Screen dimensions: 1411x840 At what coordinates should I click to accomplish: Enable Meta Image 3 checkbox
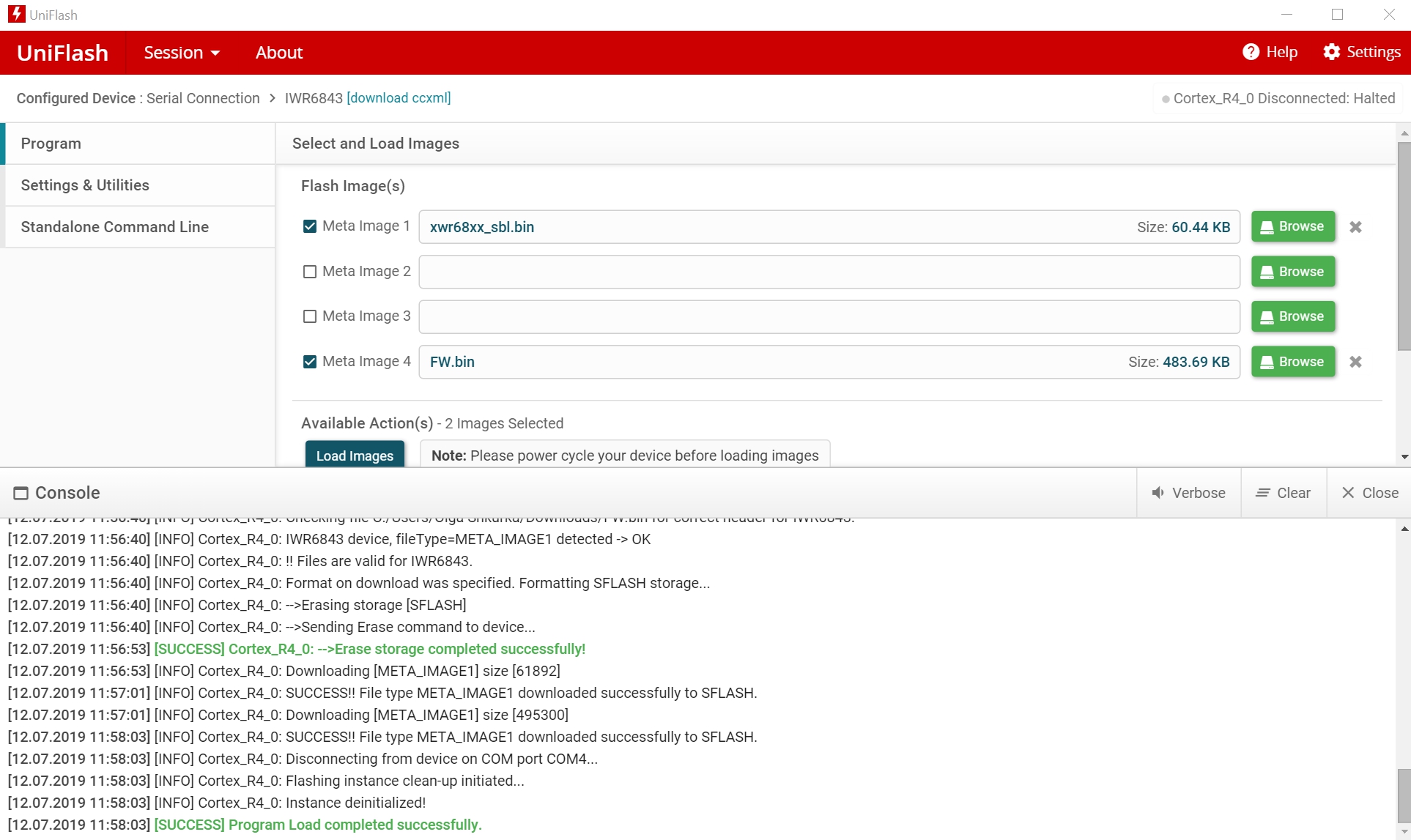point(310,316)
